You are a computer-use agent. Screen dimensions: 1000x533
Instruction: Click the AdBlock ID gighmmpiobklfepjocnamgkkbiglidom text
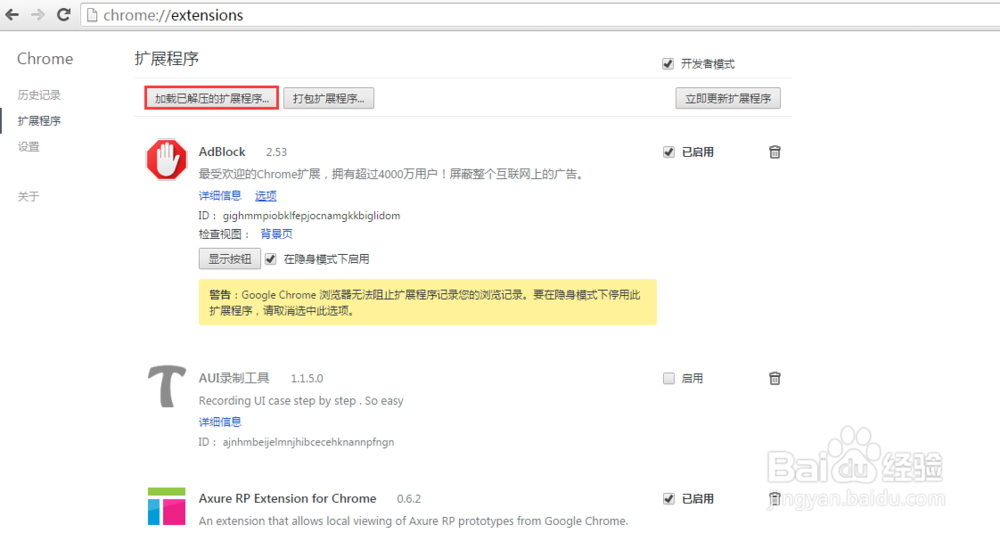pyautogui.click(x=311, y=215)
